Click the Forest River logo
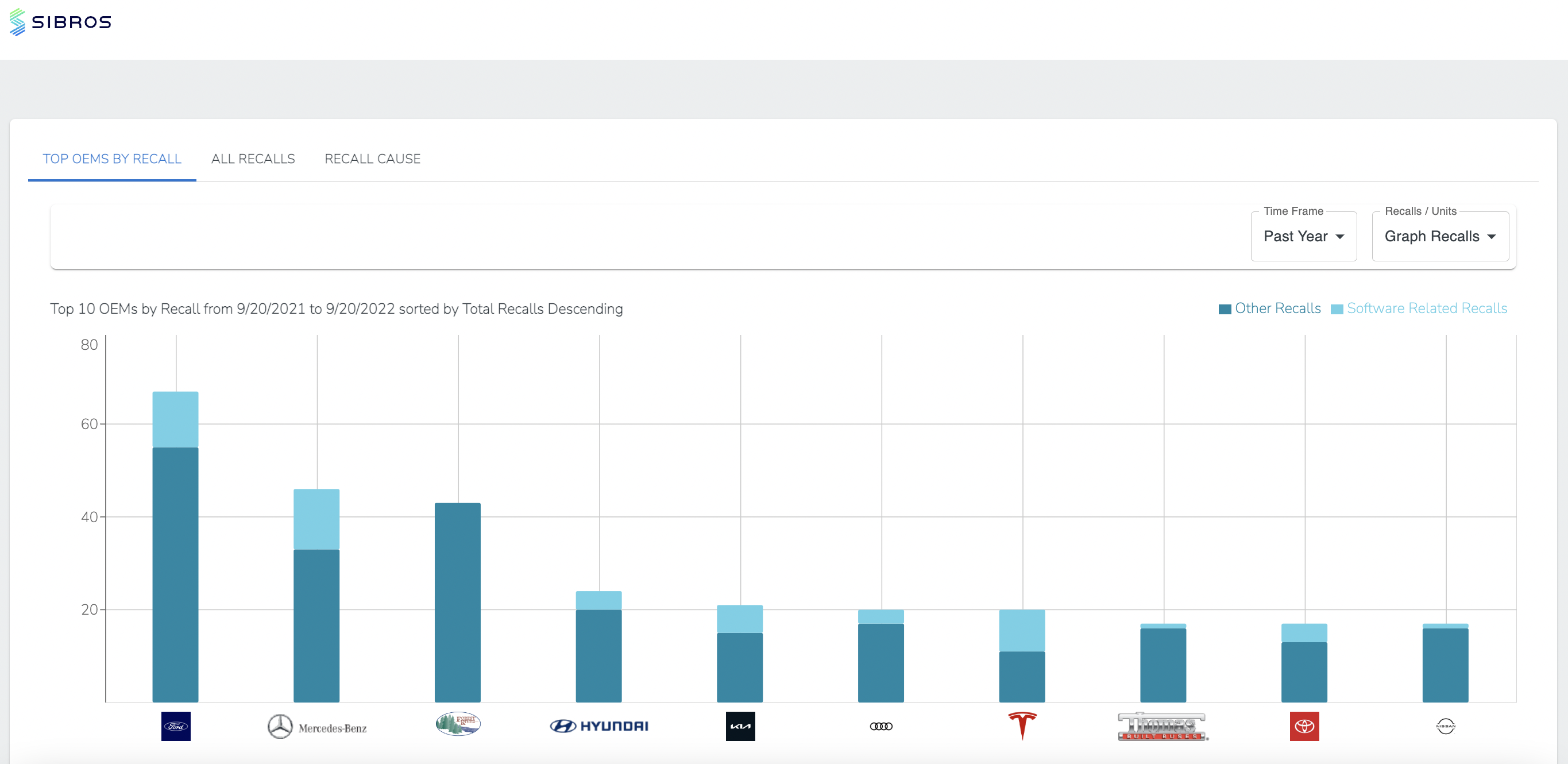 coord(458,724)
